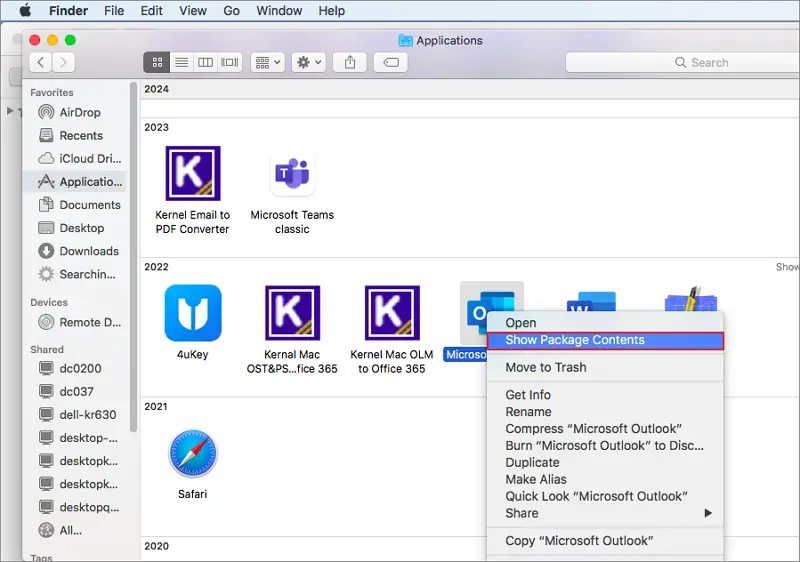Image resolution: width=800 pixels, height=562 pixels.
Task: Choose Get Info from context menu
Action: [x=605, y=395]
